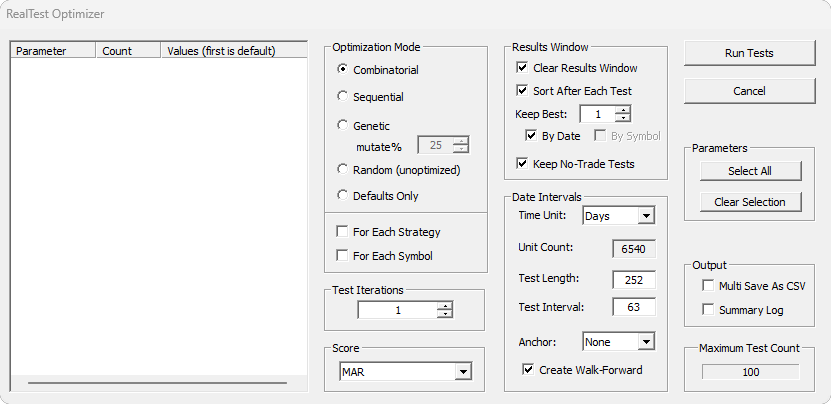This screenshot has width=831, height=404.
Task: Click Values (first is default) header
Action: (234, 50)
